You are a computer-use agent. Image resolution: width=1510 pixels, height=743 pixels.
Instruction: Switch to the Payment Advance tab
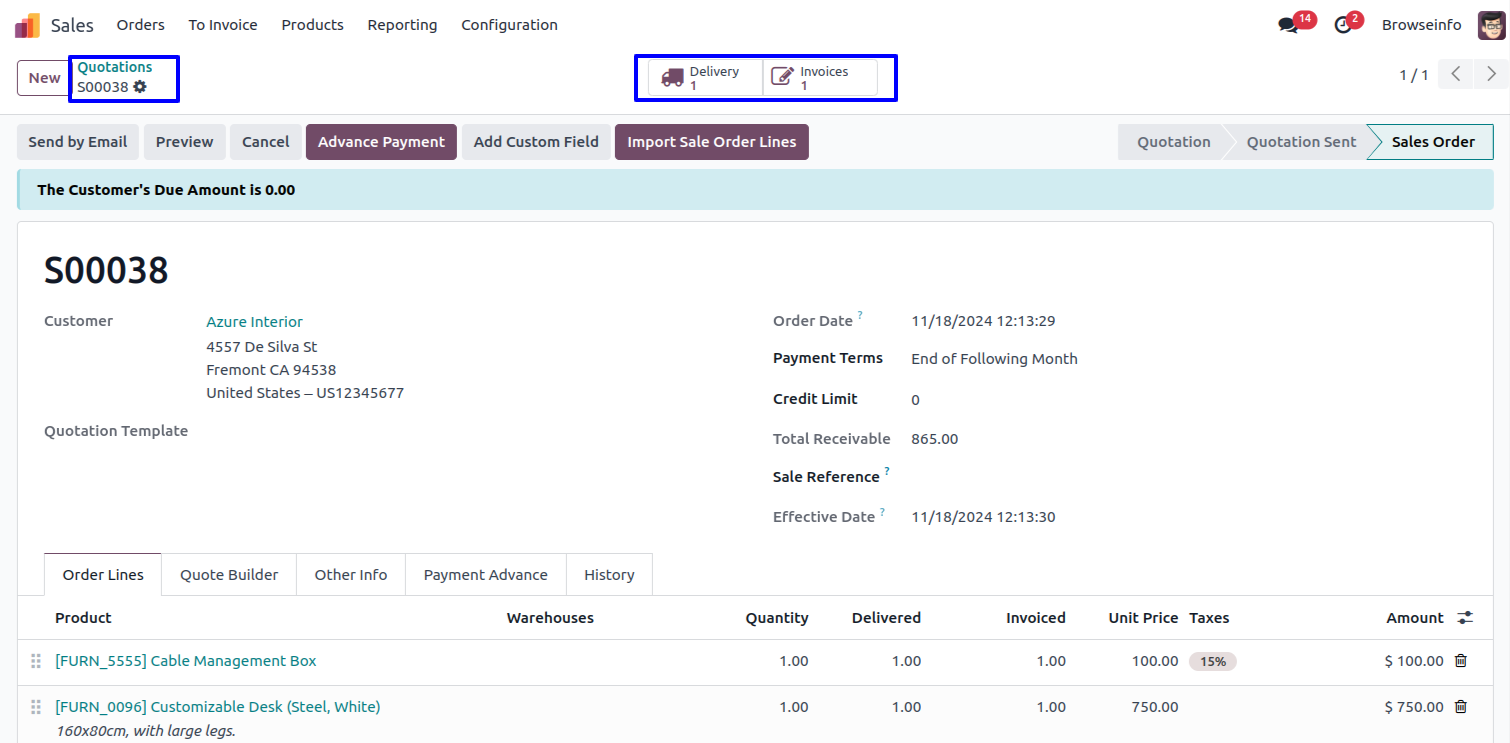click(x=485, y=575)
